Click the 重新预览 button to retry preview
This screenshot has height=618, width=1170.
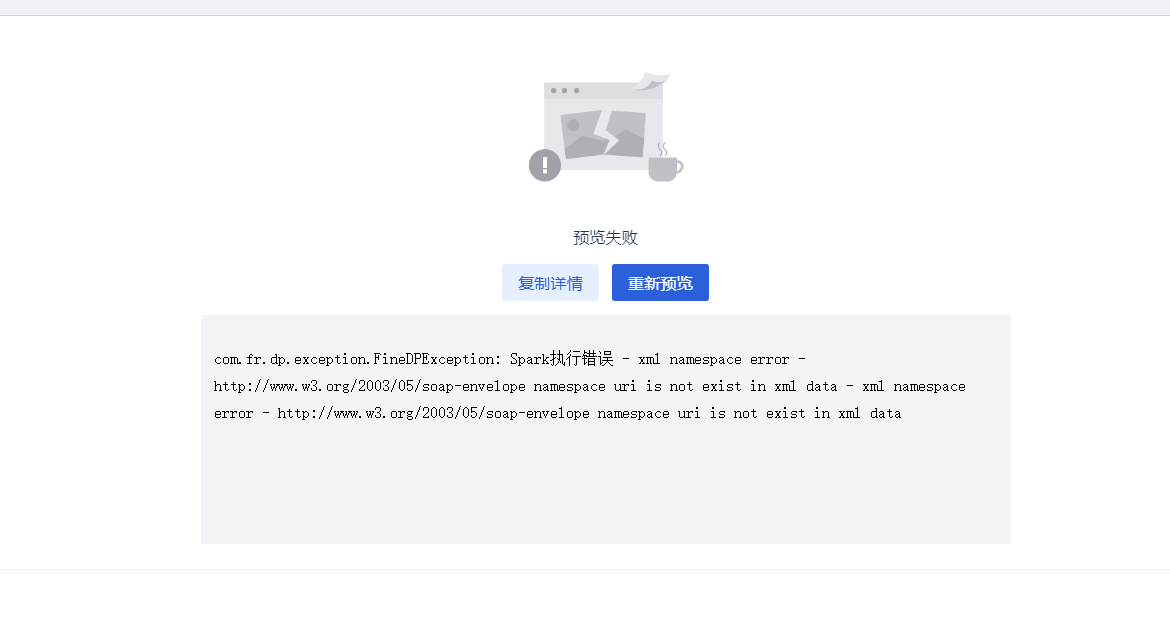tap(660, 282)
